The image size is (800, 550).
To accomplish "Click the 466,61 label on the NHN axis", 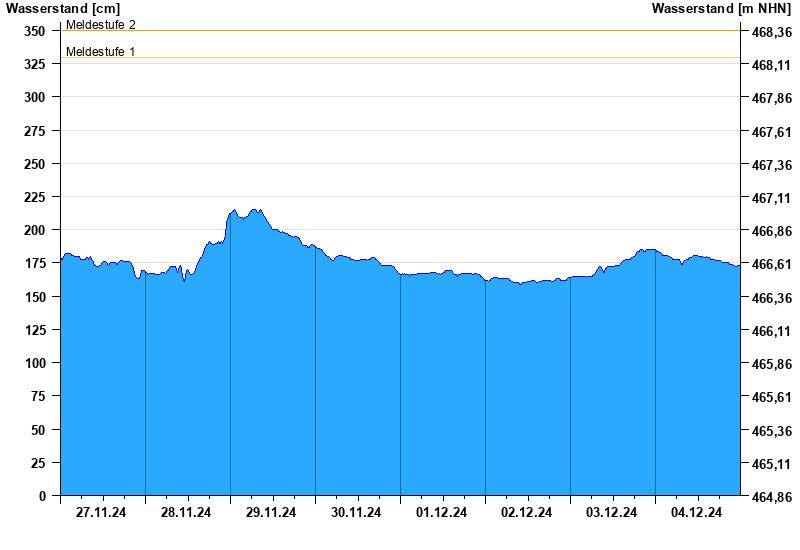I will click(x=772, y=264).
